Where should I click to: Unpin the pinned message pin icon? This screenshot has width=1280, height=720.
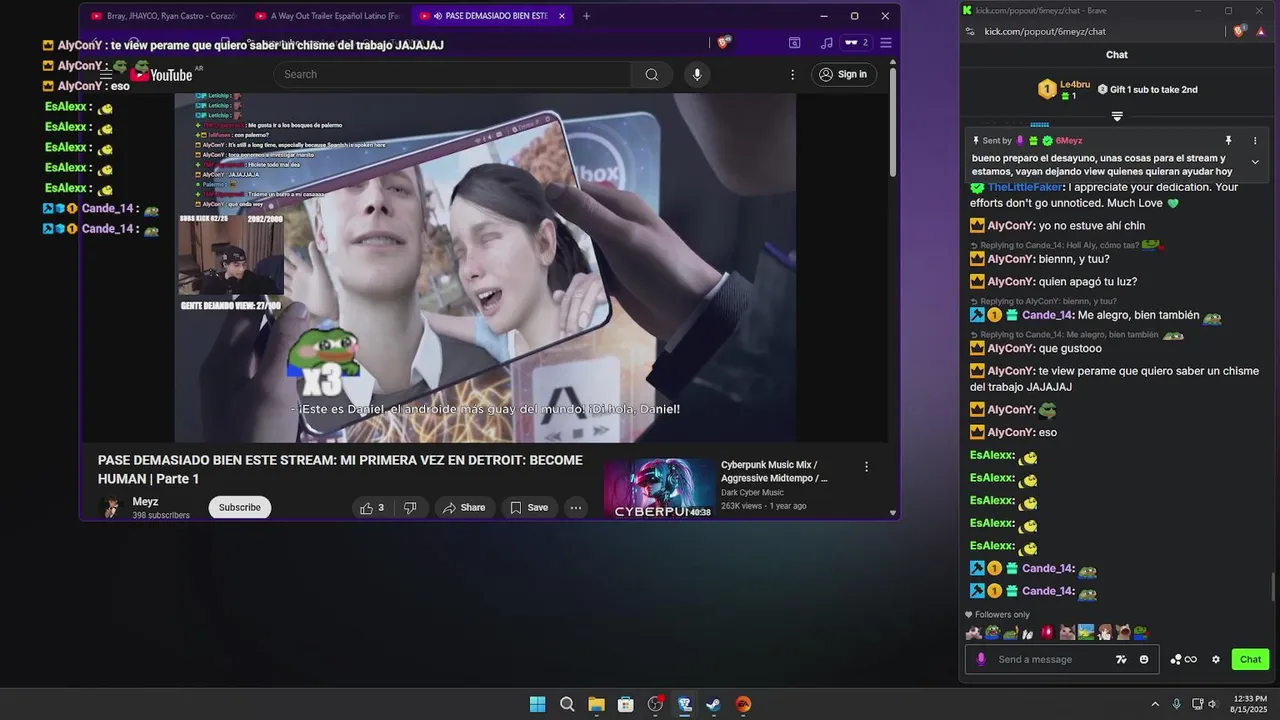[1229, 140]
